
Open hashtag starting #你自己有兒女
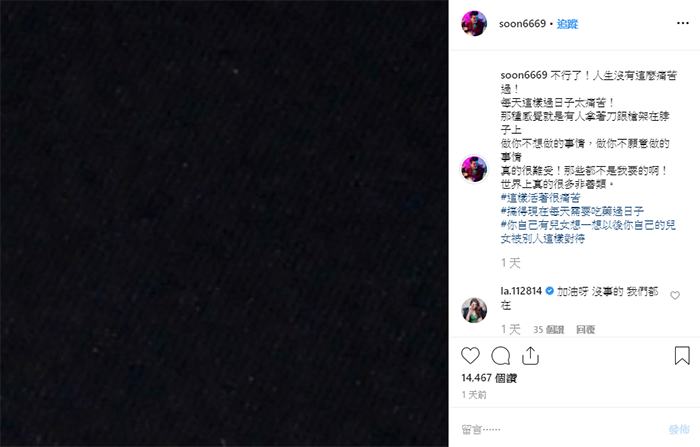588,232
